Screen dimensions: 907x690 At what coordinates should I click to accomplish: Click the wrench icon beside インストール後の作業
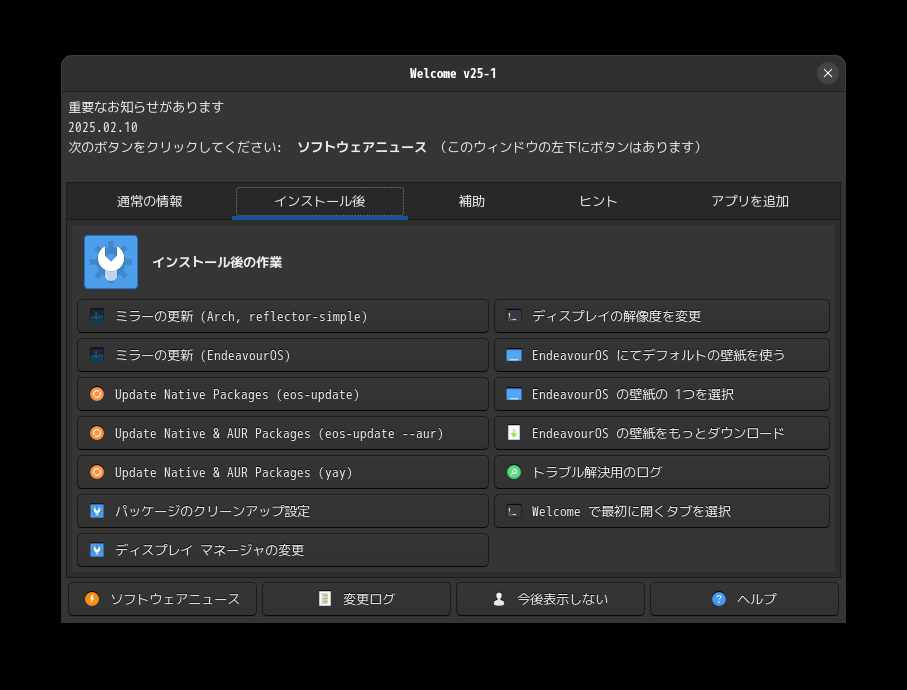(x=110, y=262)
